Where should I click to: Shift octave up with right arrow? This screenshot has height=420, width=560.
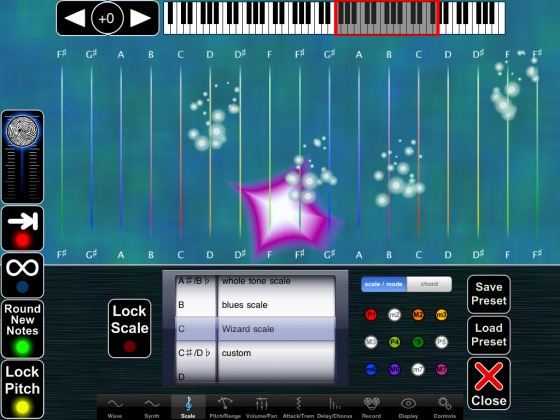140,18
